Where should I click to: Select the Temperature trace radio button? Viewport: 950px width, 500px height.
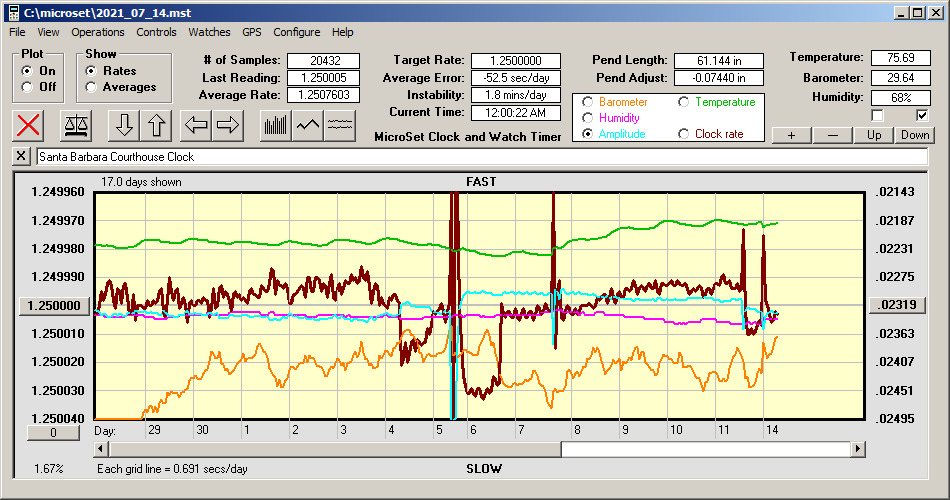point(683,102)
